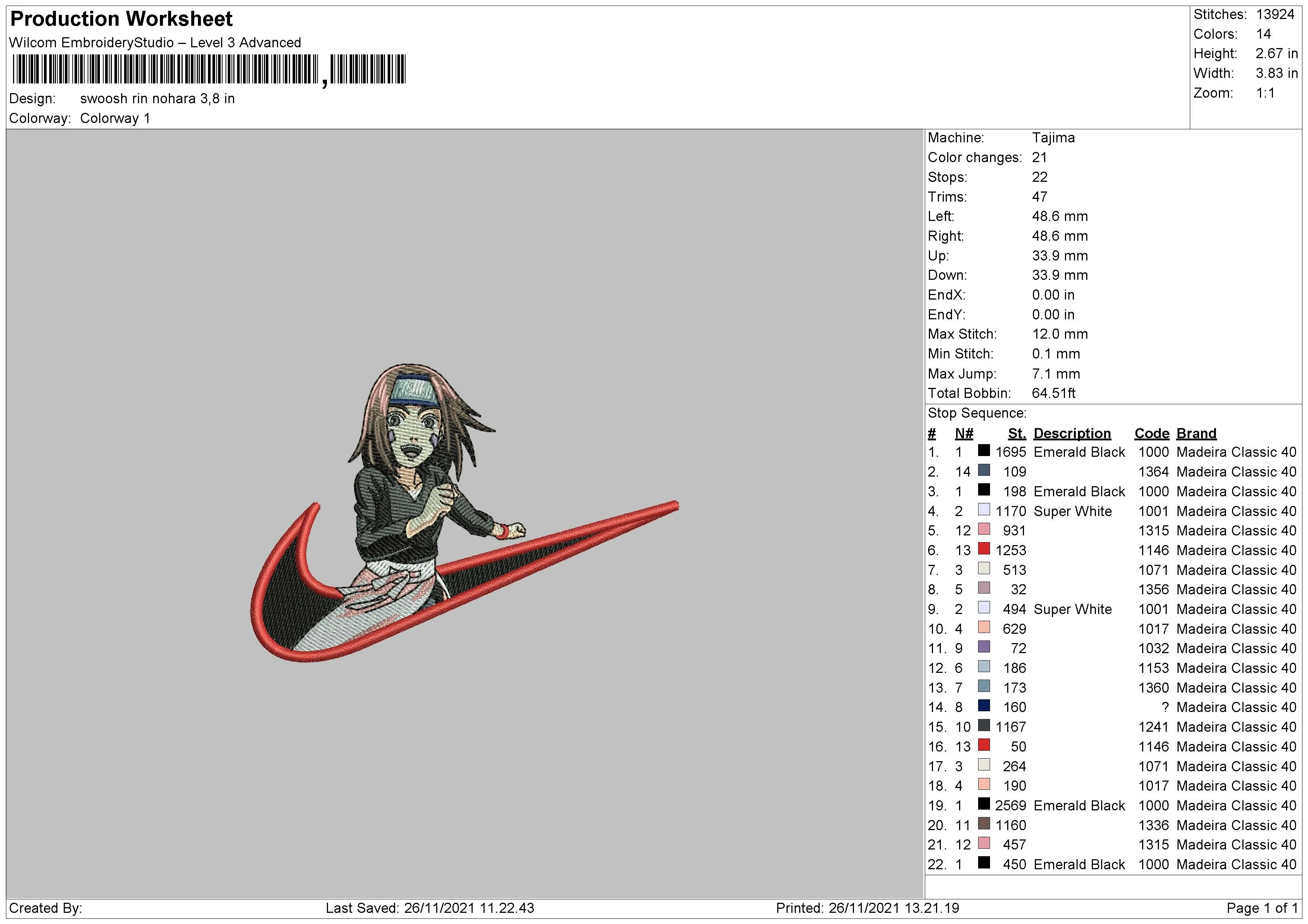1308x924 pixels.
Task: Click the height value '2.67 in'
Action: click(1277, 54)
